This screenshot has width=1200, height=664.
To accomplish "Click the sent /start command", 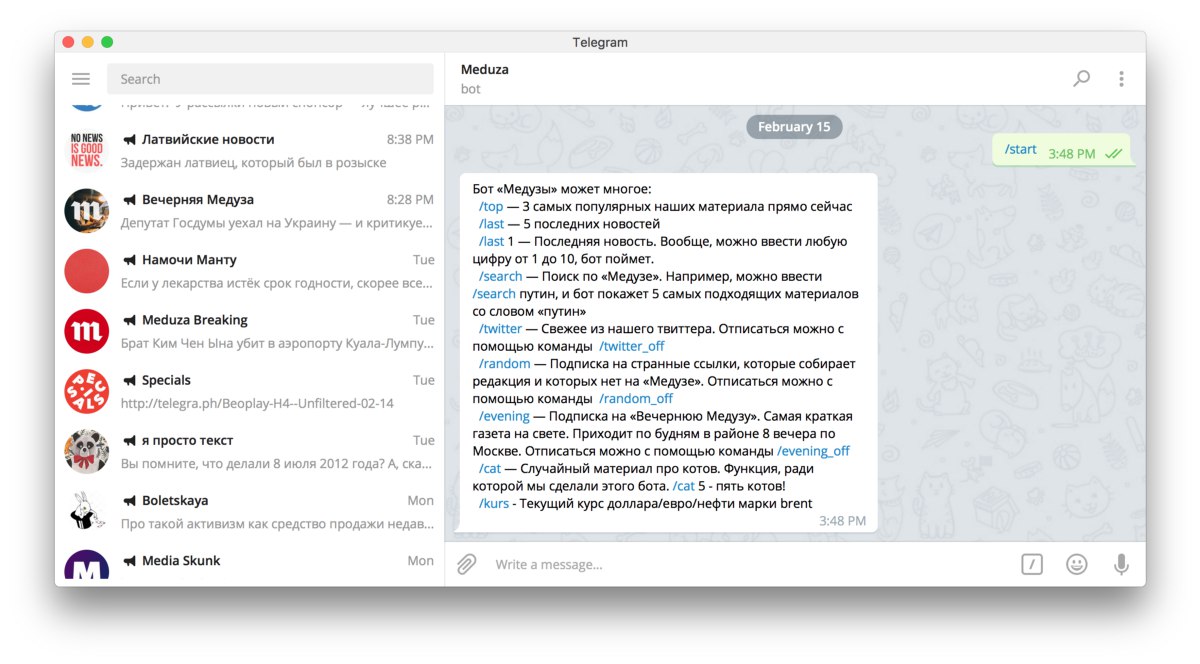I will (1020, 149).
